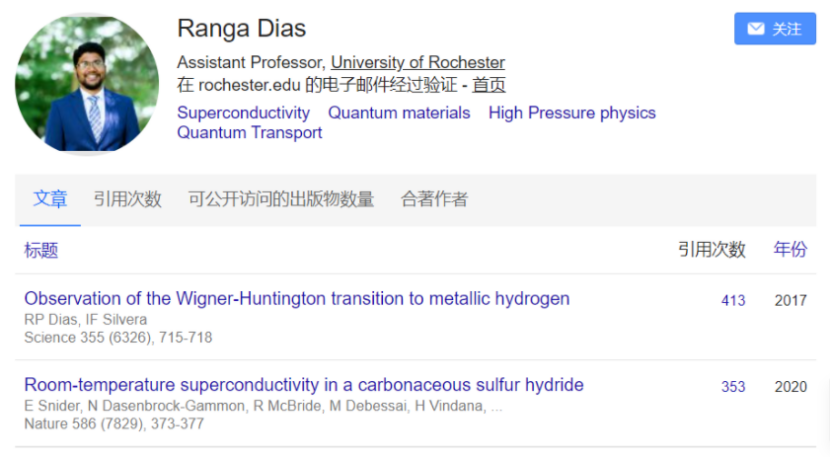
Task: Switch to the 文章 tab
Action: pos(50,199)
